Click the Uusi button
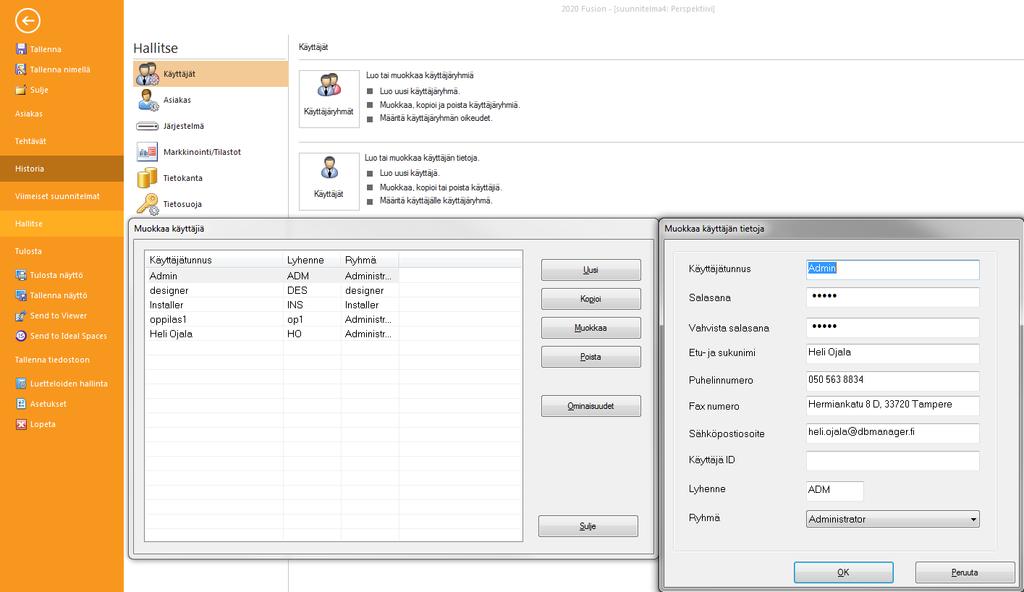Image resolution: width=1024 pixels, height=592 pixels. [590, 270]
